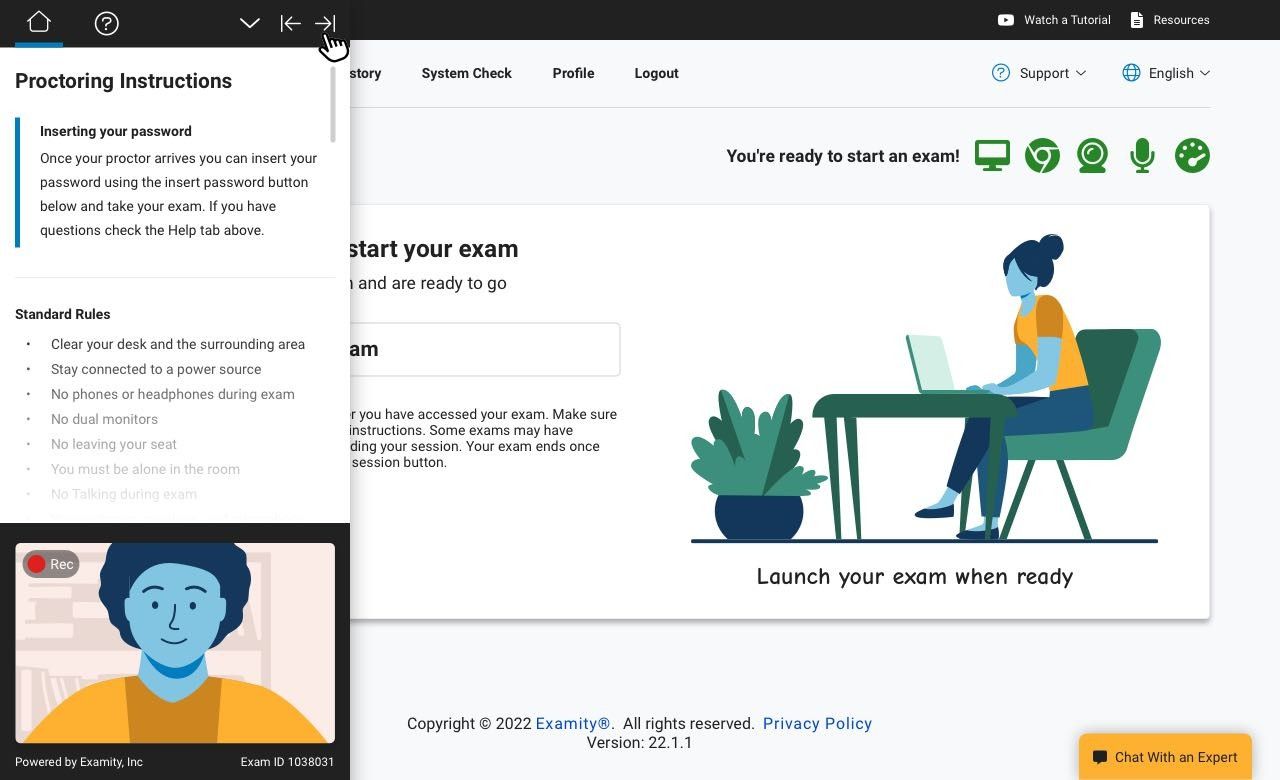Check the computer monitor status icon
1280x780 pixels.
pyautogui.click(x=992, y=155)
